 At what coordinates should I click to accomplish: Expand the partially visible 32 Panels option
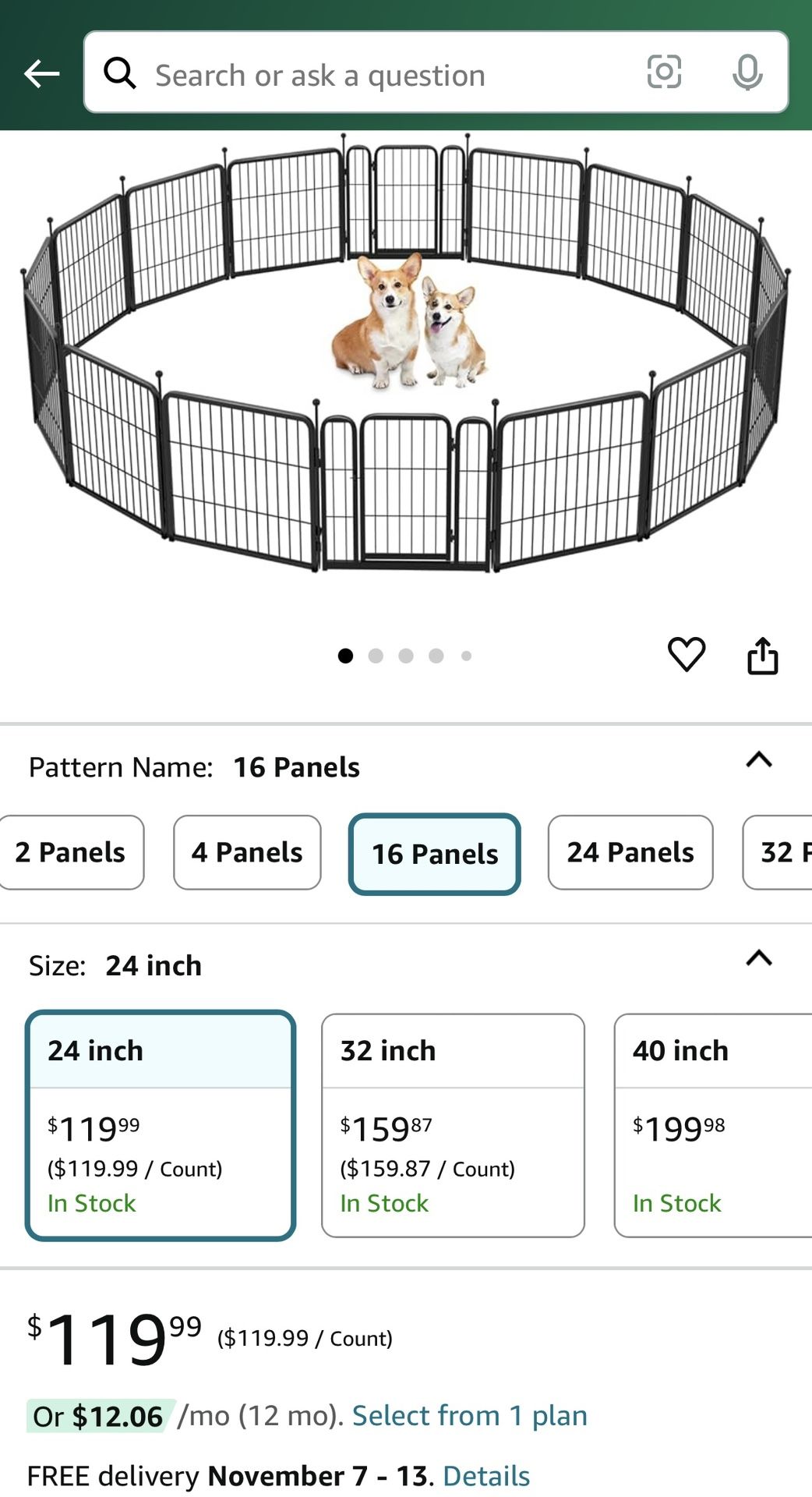point(787,852)
